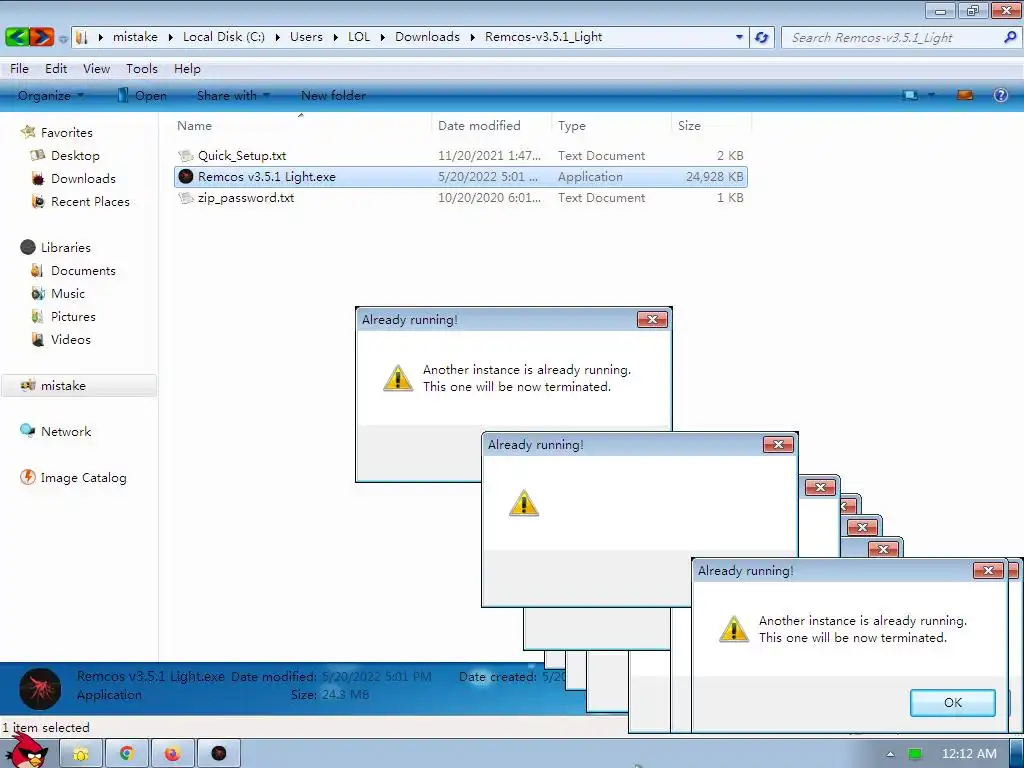Close the middle Already running dialog

pos(778,445)
